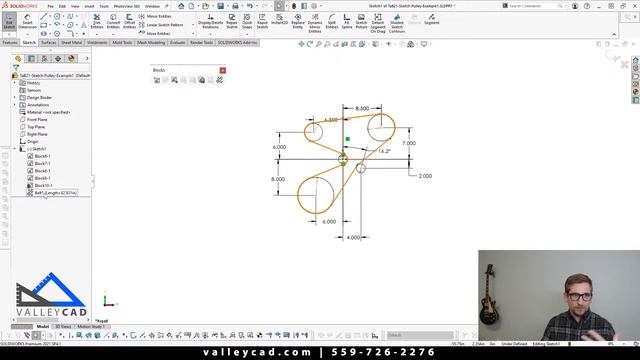This screenshot has width=640, height=360.
Task: Open the View menu
Action: [75, 6]
